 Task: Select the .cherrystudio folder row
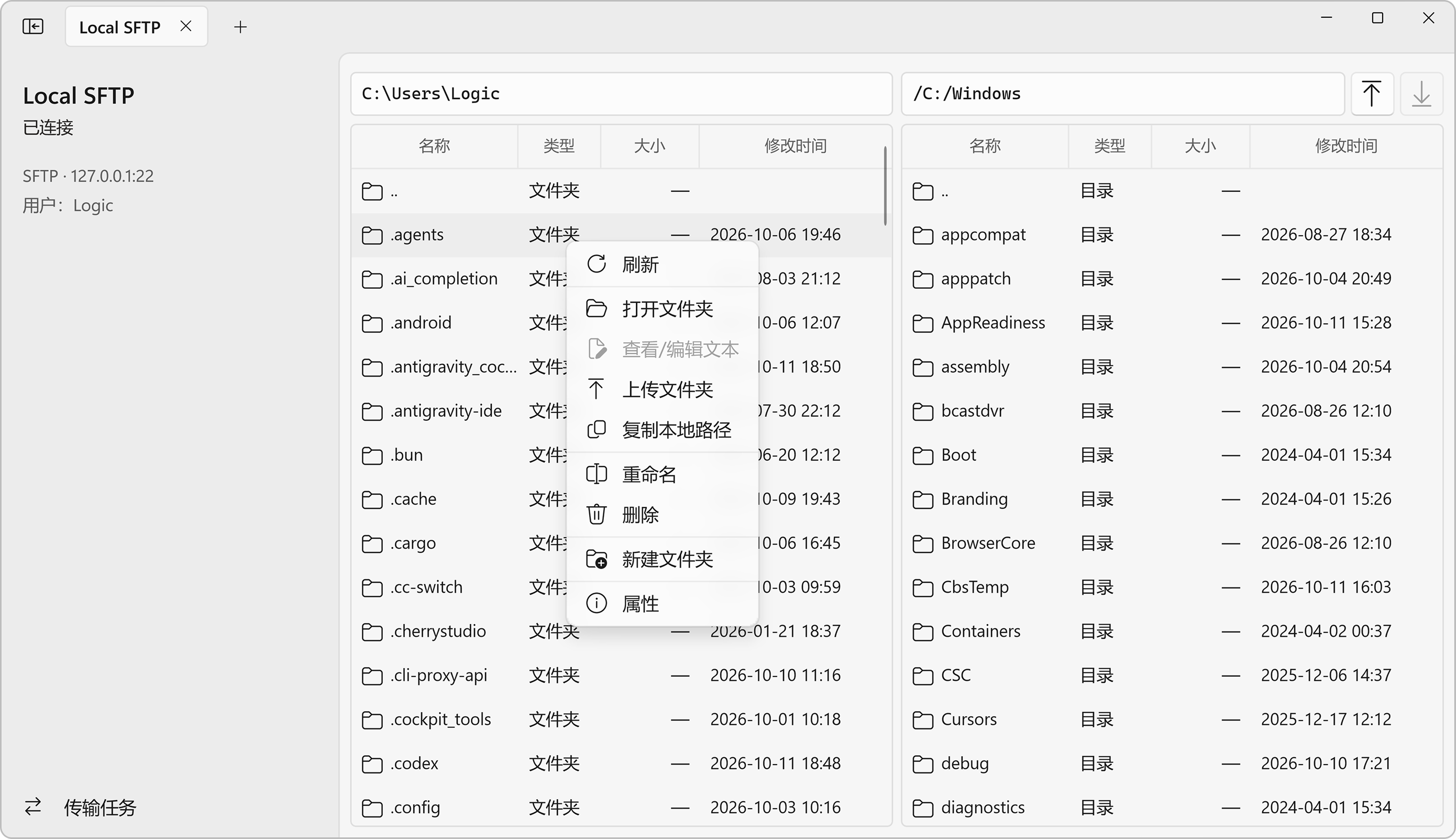click(621, 631)
